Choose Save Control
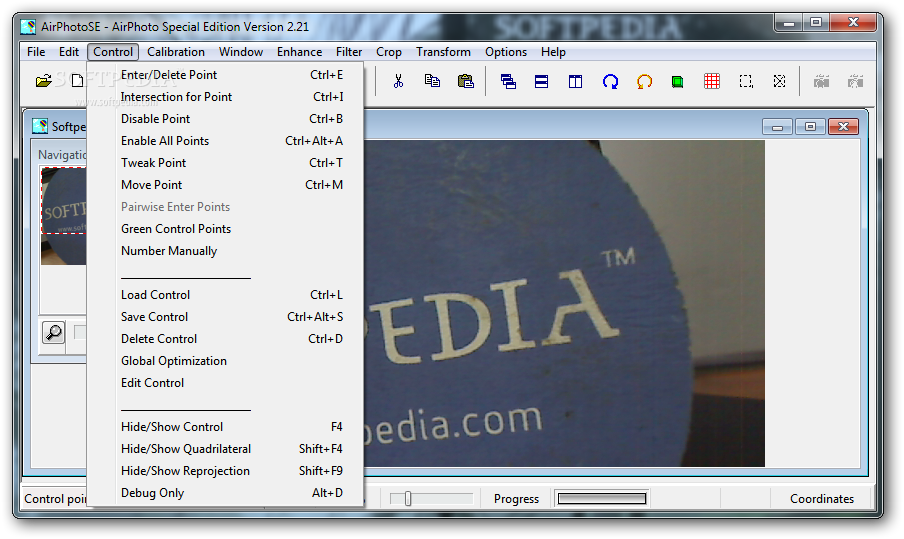Image resolution: width=904 pixels, height=539 pixels. coord(226,316)
